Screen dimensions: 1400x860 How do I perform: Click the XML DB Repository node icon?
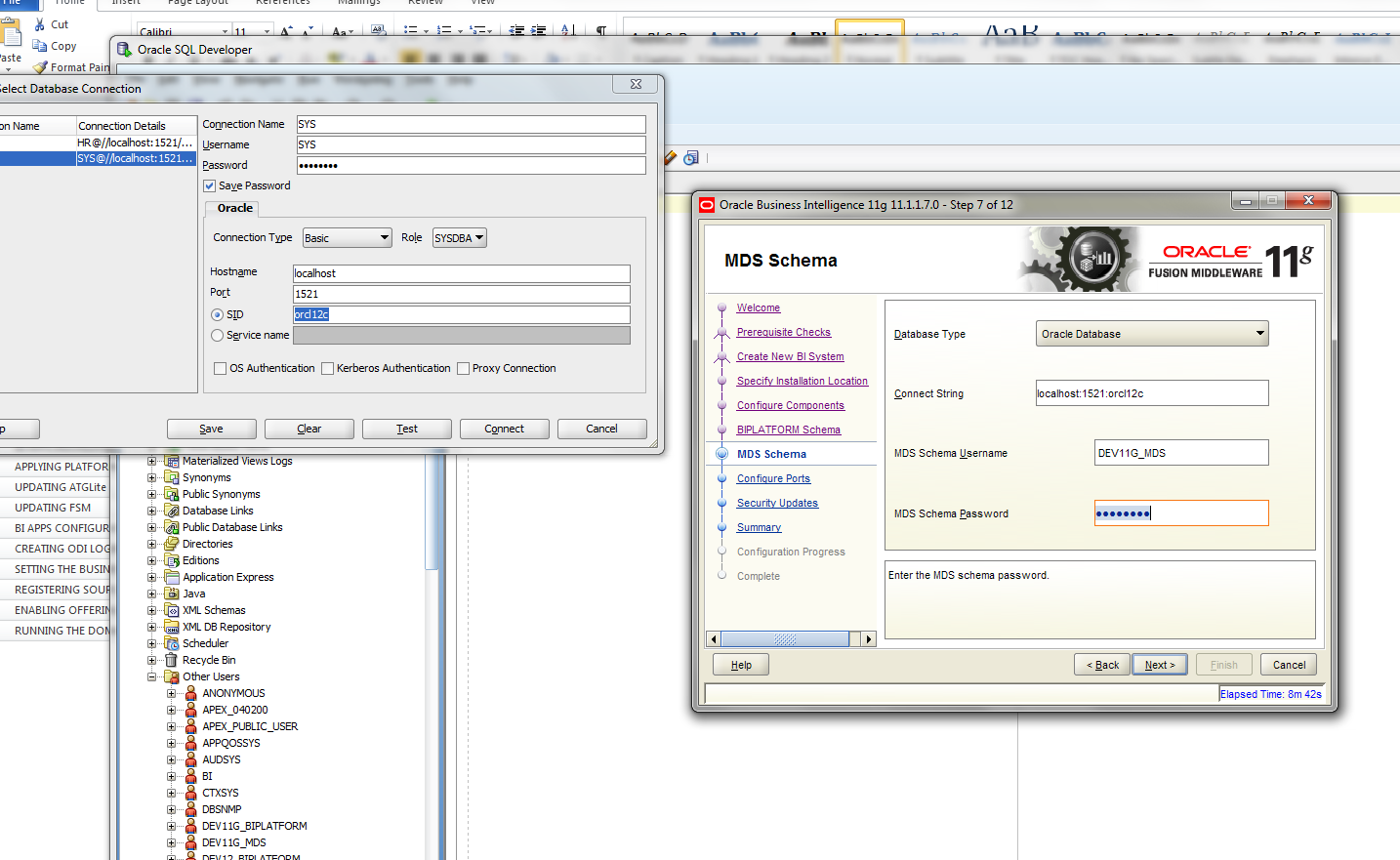click(172, 627)
